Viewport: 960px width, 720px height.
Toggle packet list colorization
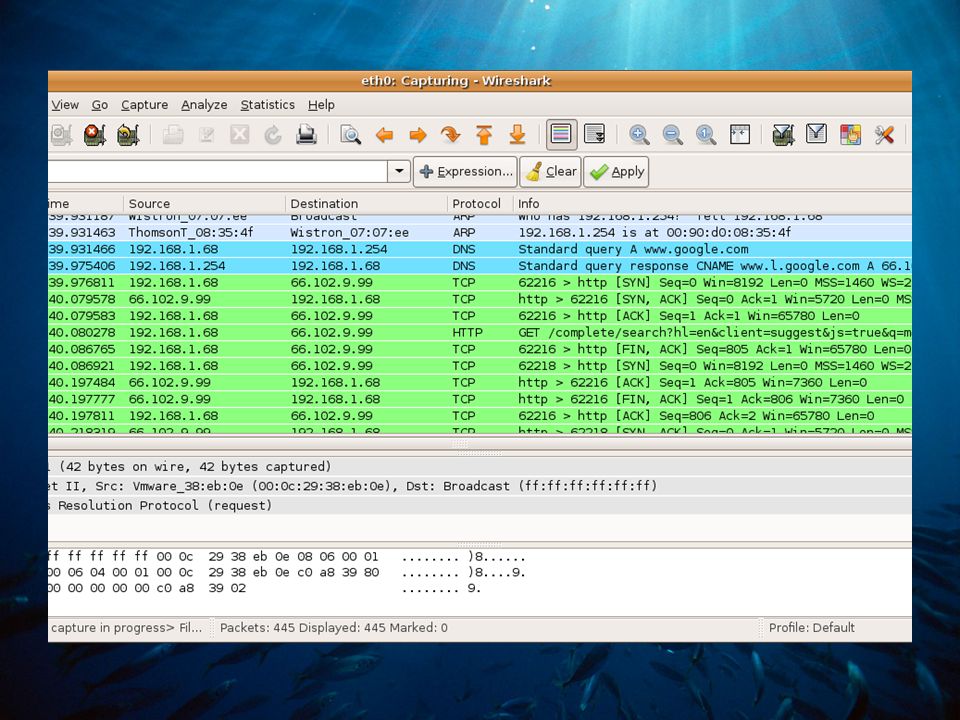[561, 135]
